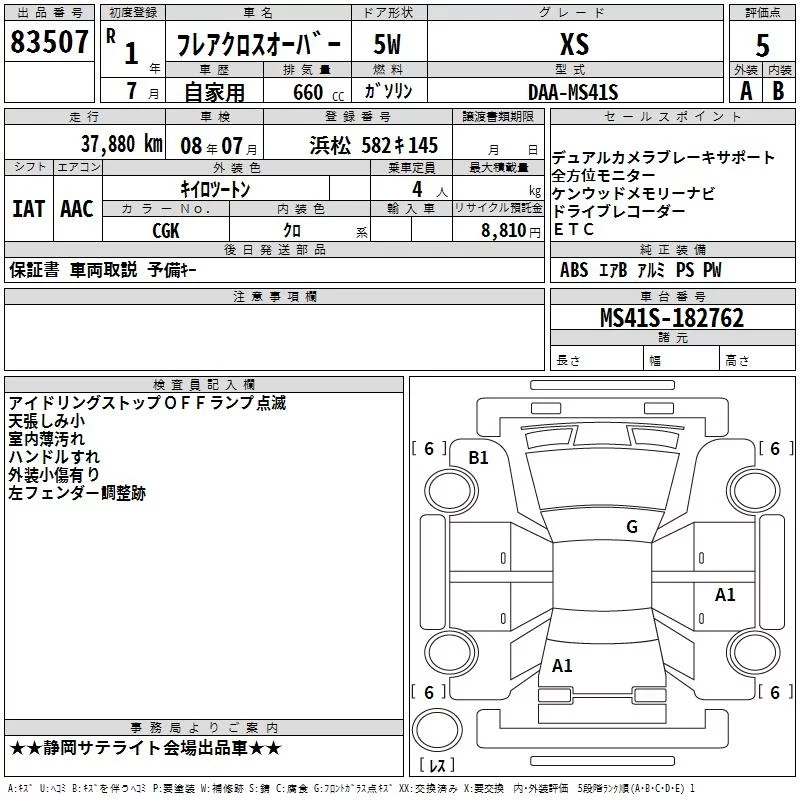Screen dimensions: 800x800
Task: Click the 事務局よりご案内 header
Action: [x=204, y=727]
